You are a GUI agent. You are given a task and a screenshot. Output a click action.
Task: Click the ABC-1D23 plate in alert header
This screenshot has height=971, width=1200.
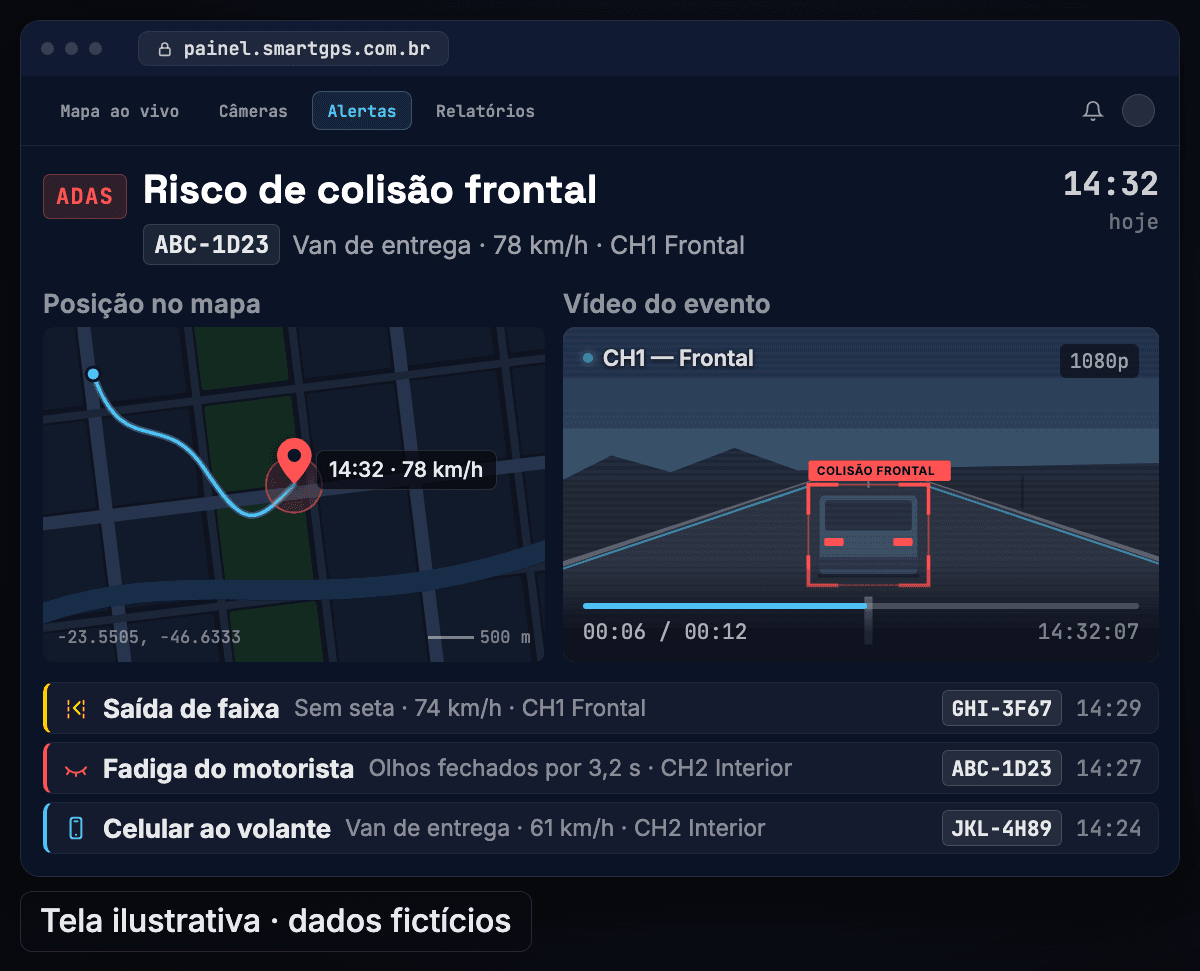212,245
